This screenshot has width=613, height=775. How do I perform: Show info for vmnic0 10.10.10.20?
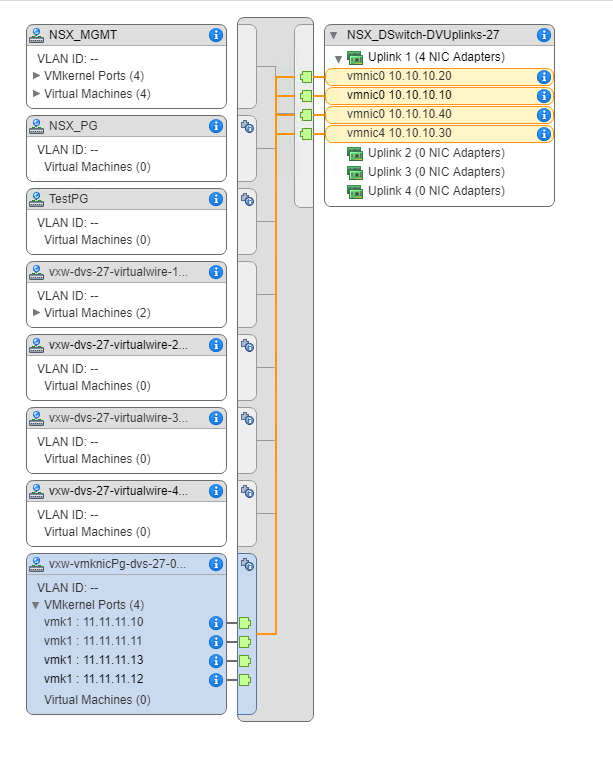(543, 77)
